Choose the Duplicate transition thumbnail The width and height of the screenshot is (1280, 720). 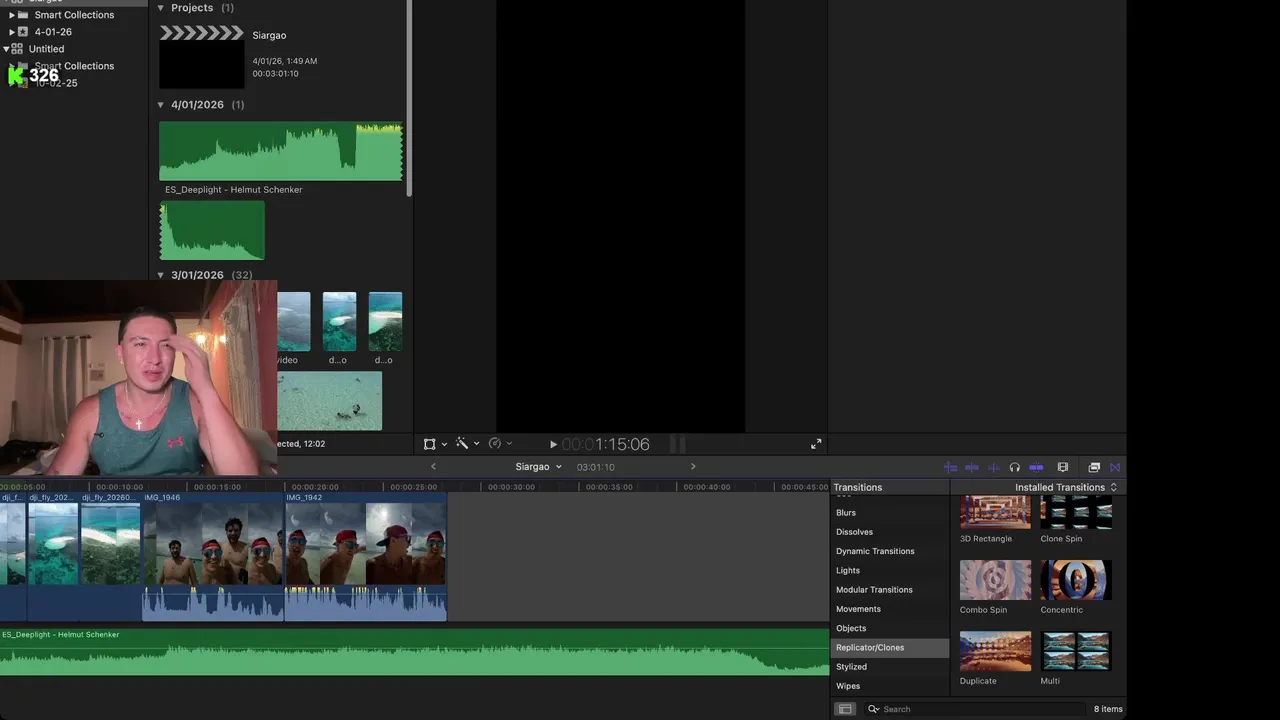[995, 651]
